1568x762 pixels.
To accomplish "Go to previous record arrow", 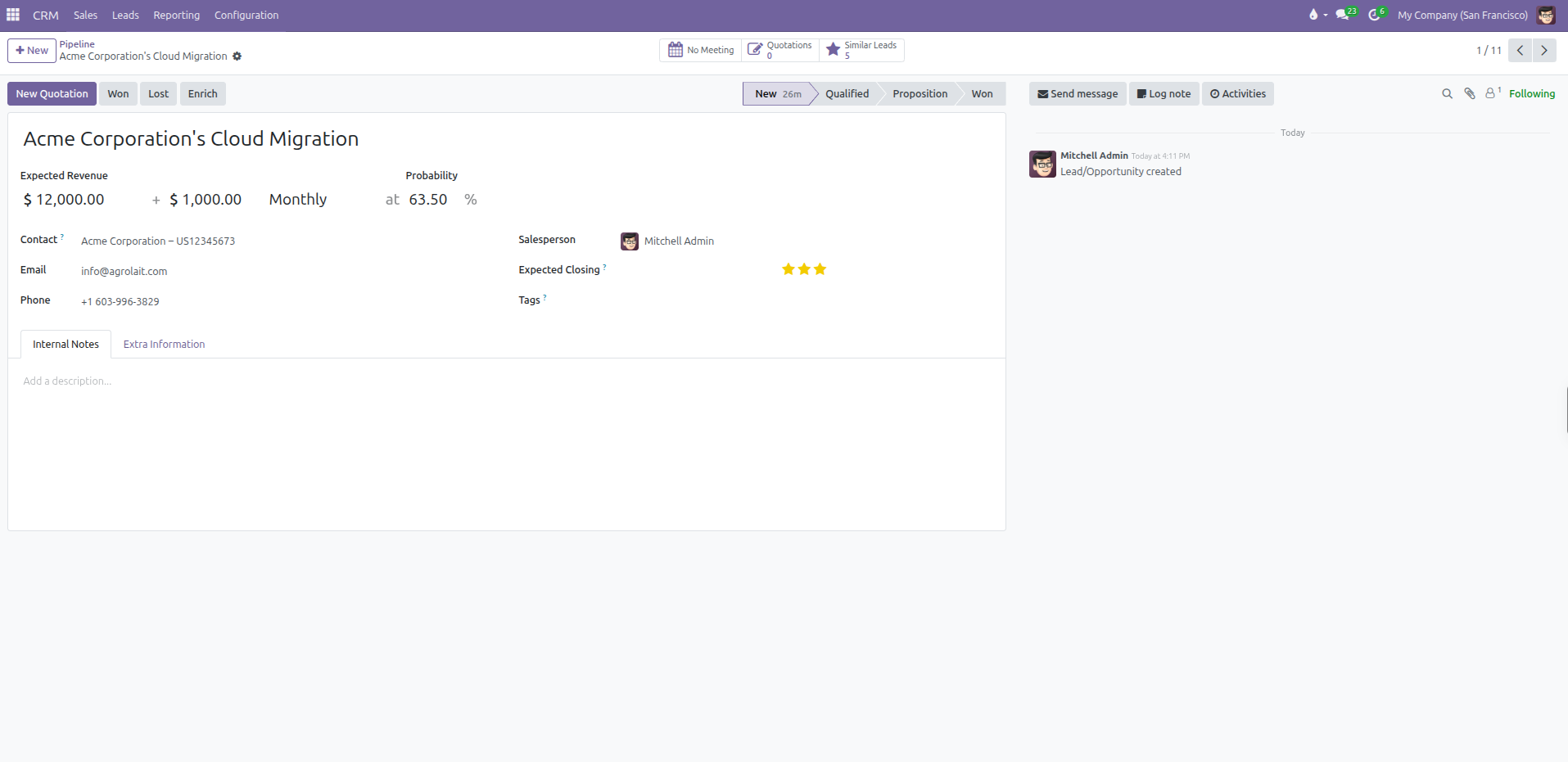I will tap(1521, 50).
